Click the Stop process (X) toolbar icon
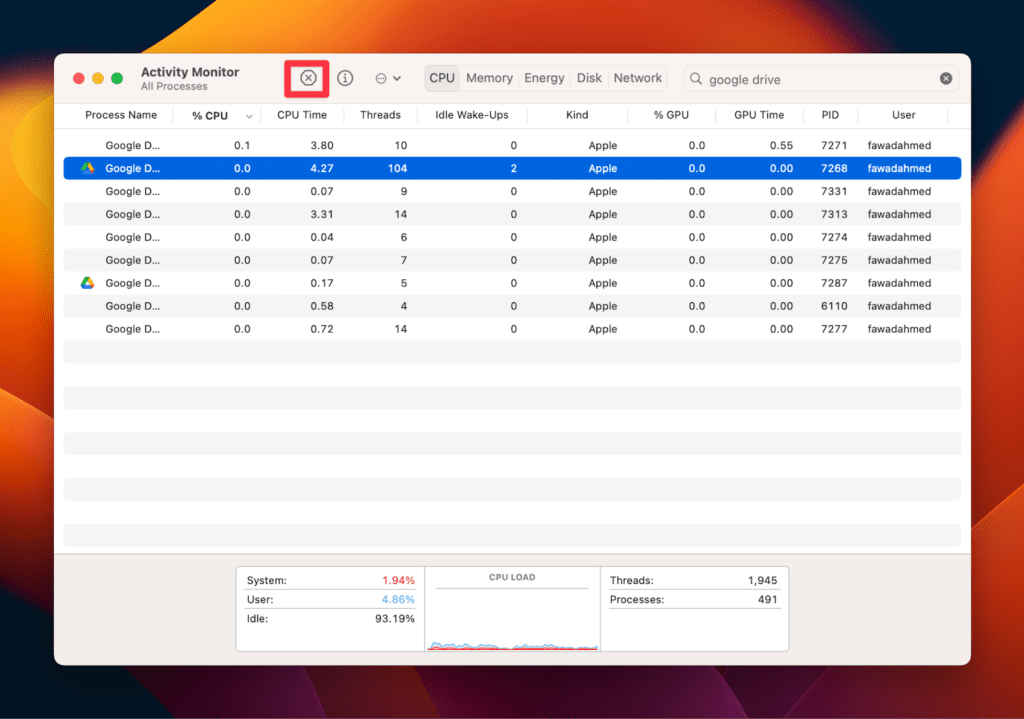Screen dimensions: 1024x719 click(x=308, y=78)
